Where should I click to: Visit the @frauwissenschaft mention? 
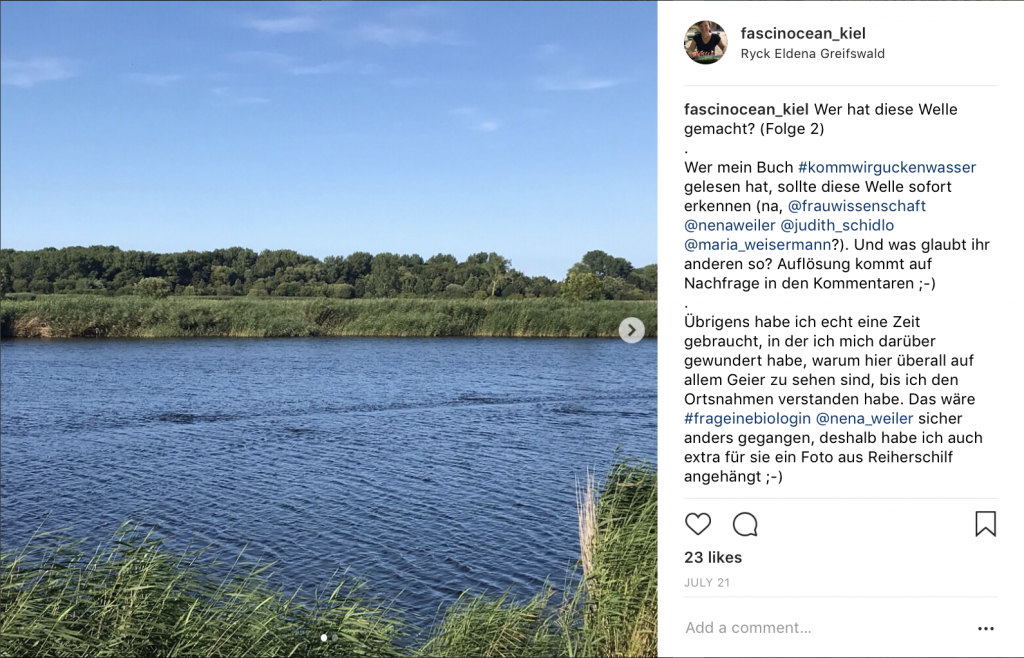click(x=857, y=206)
